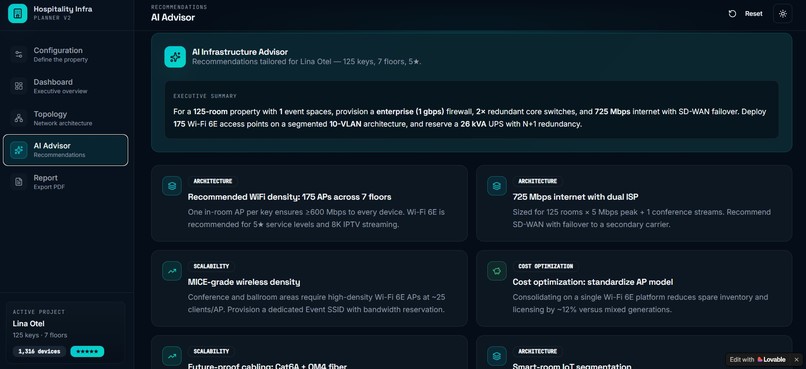Click the AI Advisor sparkle sidebar icon
Viewport: 806px width, 369px height.
(x=19, y=150)
